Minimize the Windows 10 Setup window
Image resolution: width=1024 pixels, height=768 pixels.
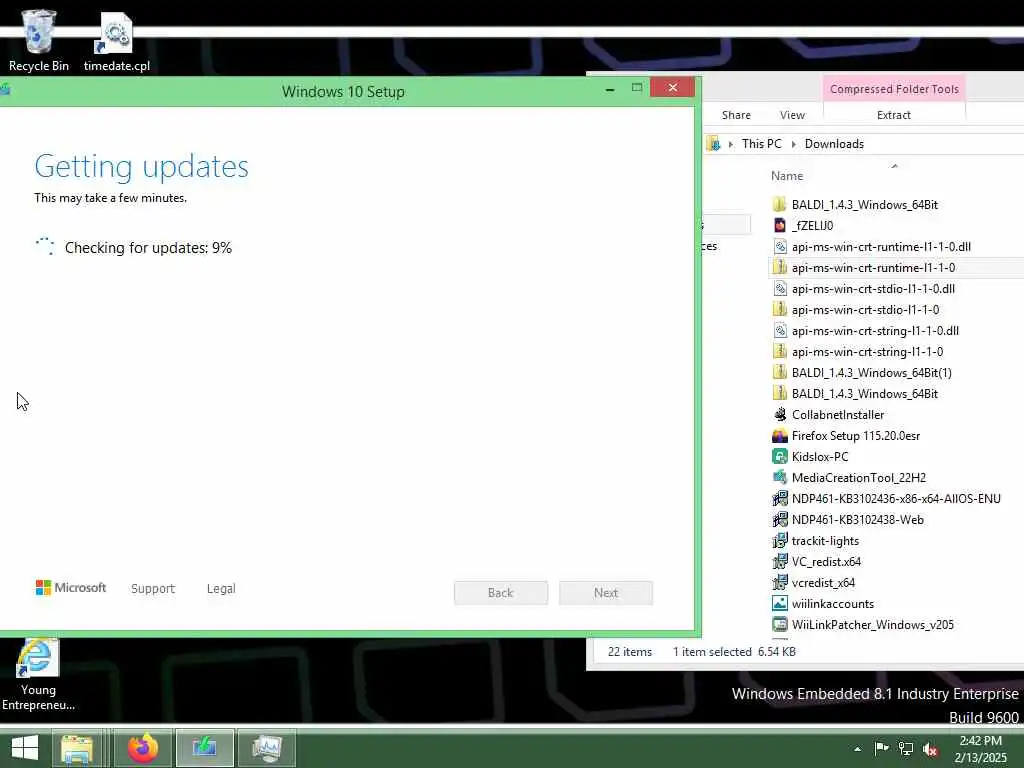click(x=610, y=89)
